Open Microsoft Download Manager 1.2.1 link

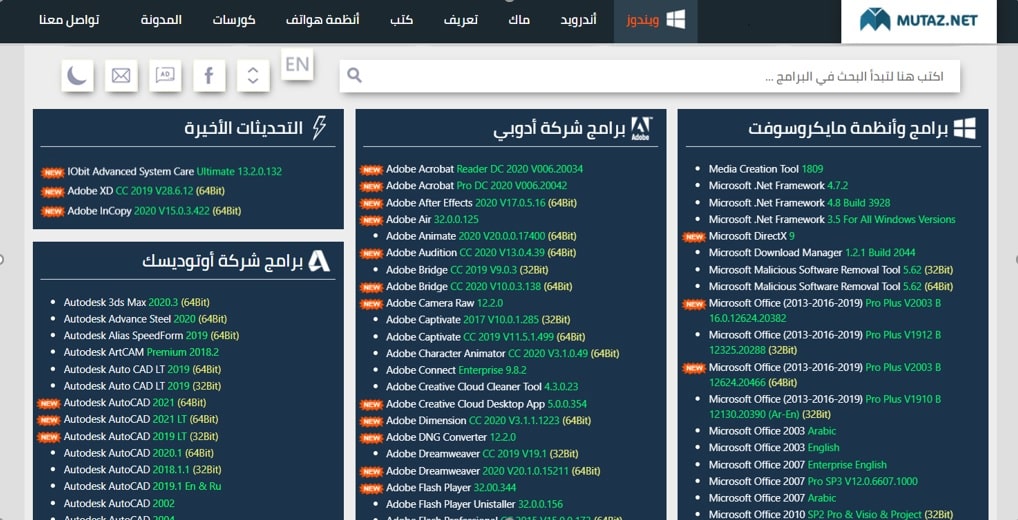pos(812,253)
